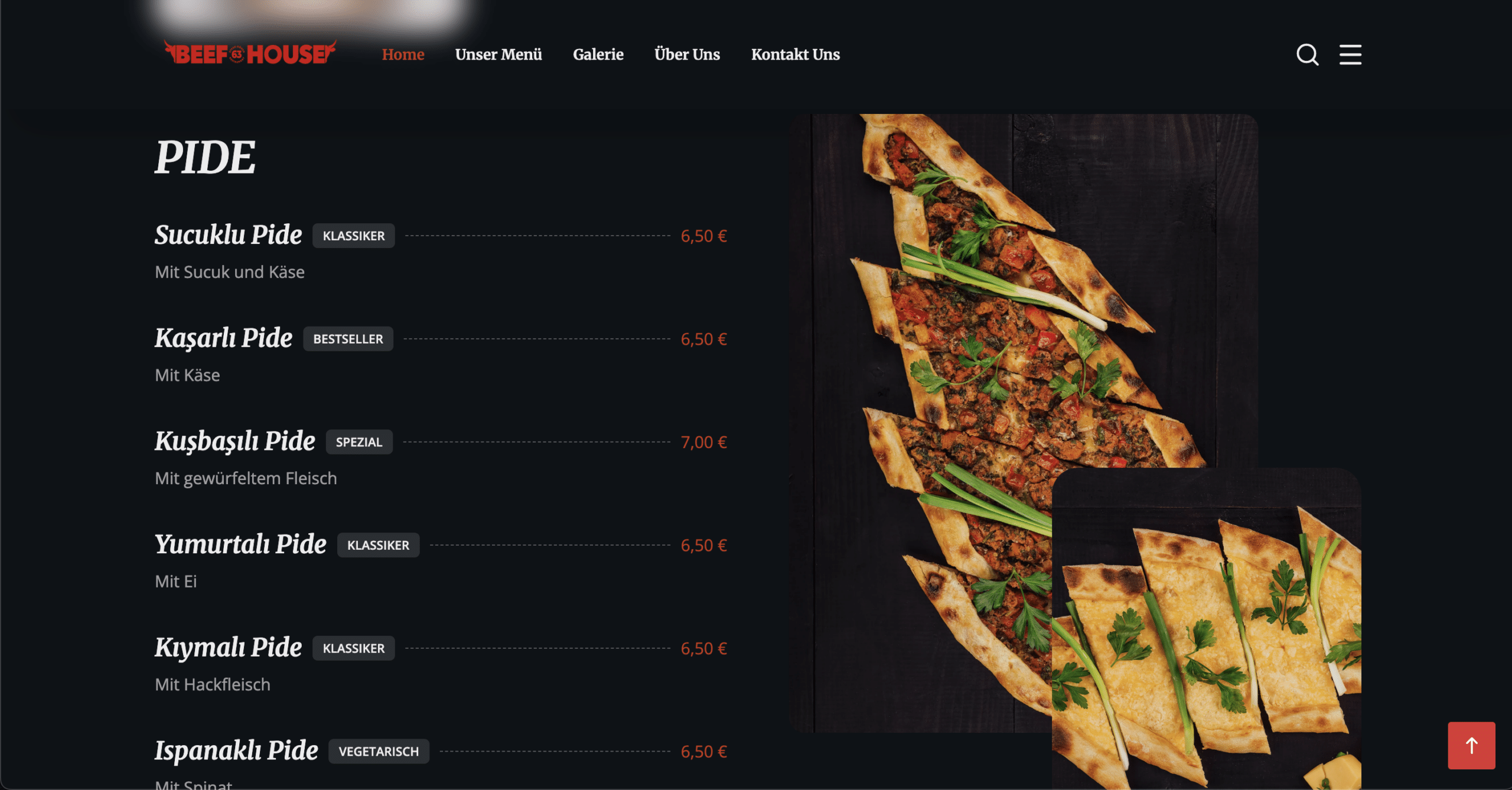Click the KLASSIKER badge next to Sucuklu Pide
This screenshot has height=790, width=1512.
[353, 236]
